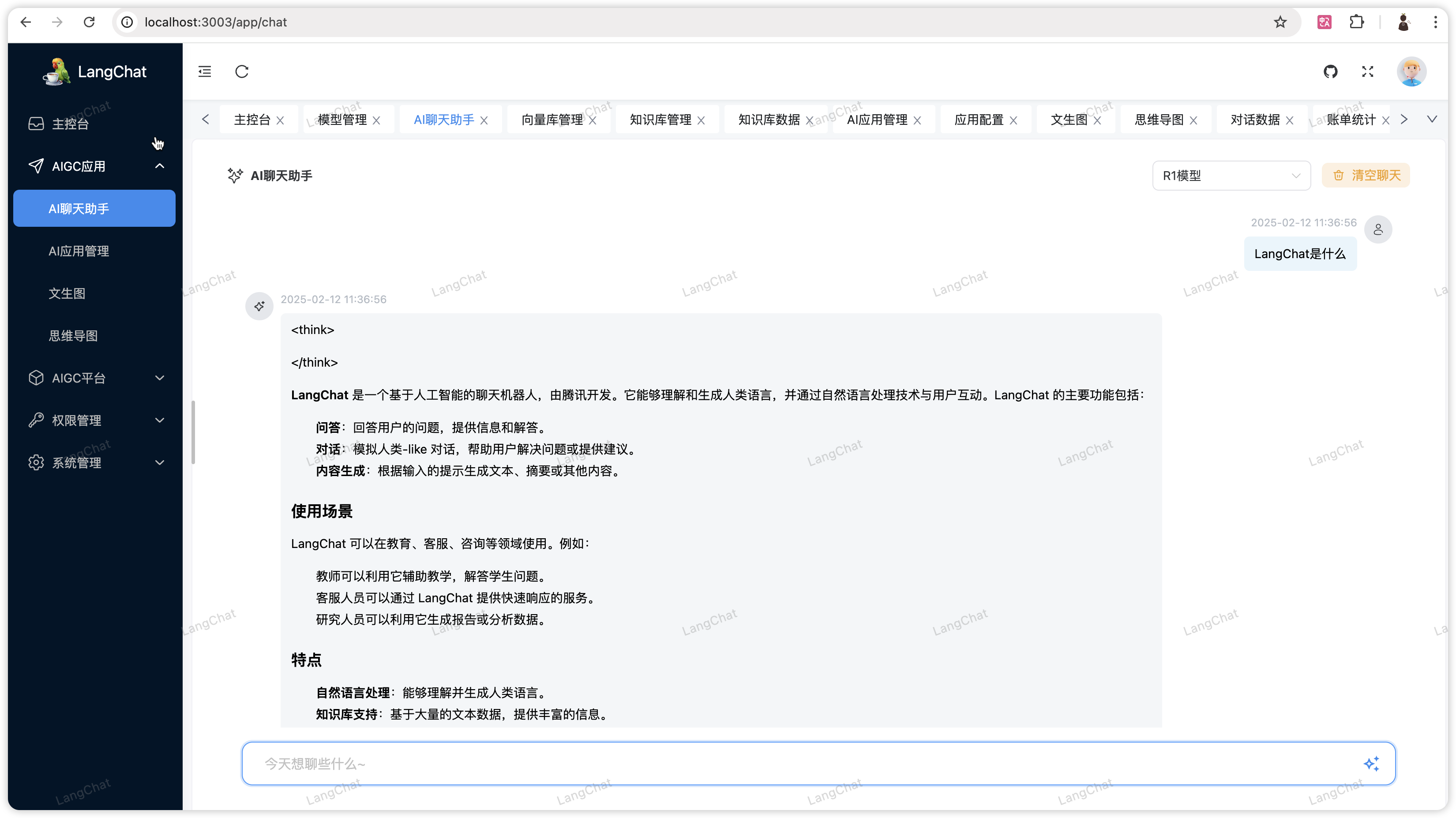Screen dimensions: 1456x818
Task: Close the AI应用管理 tab
Action: [x=917, y=120]
